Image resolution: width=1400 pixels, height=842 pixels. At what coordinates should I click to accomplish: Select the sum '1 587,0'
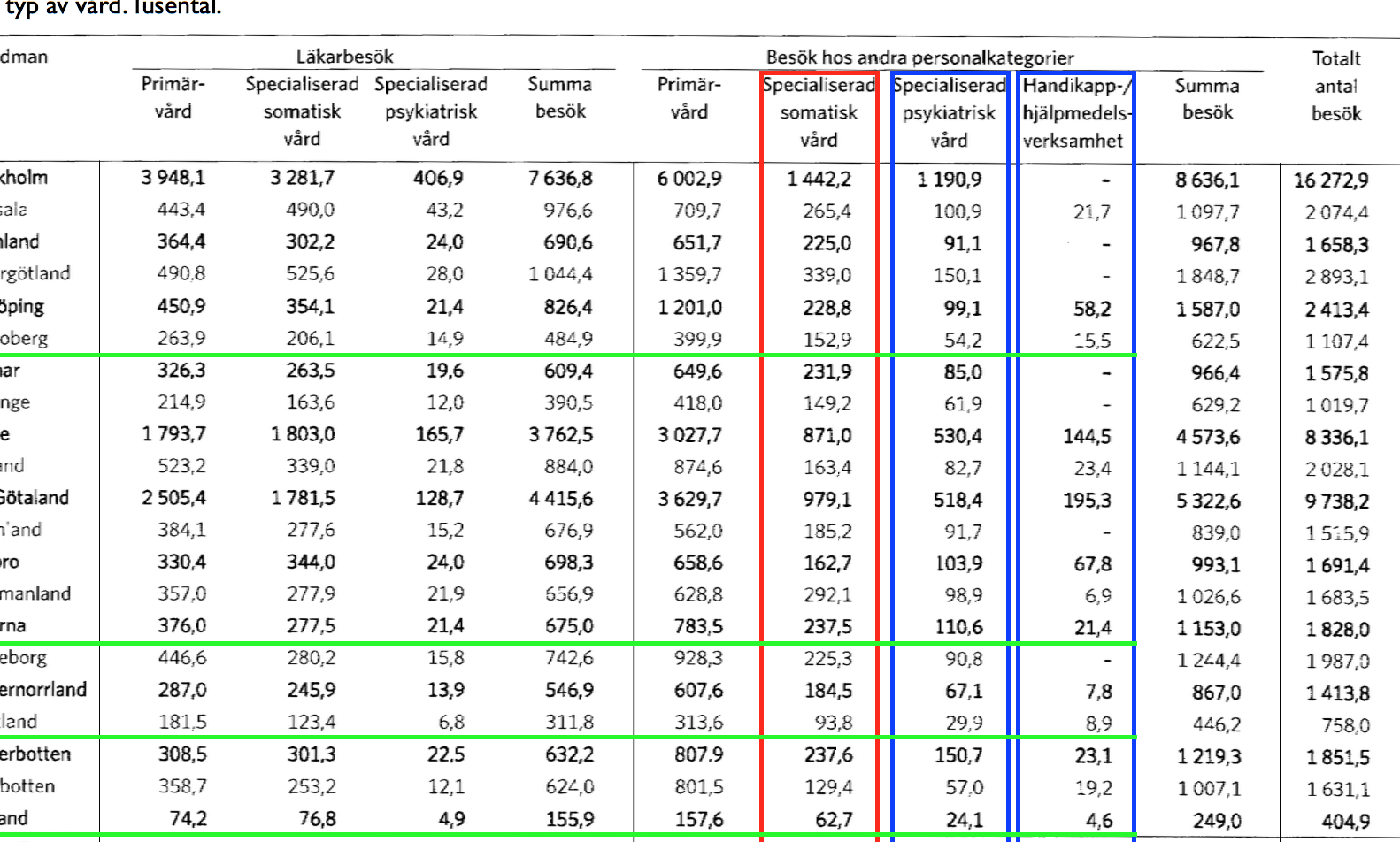coord(1207,310)
